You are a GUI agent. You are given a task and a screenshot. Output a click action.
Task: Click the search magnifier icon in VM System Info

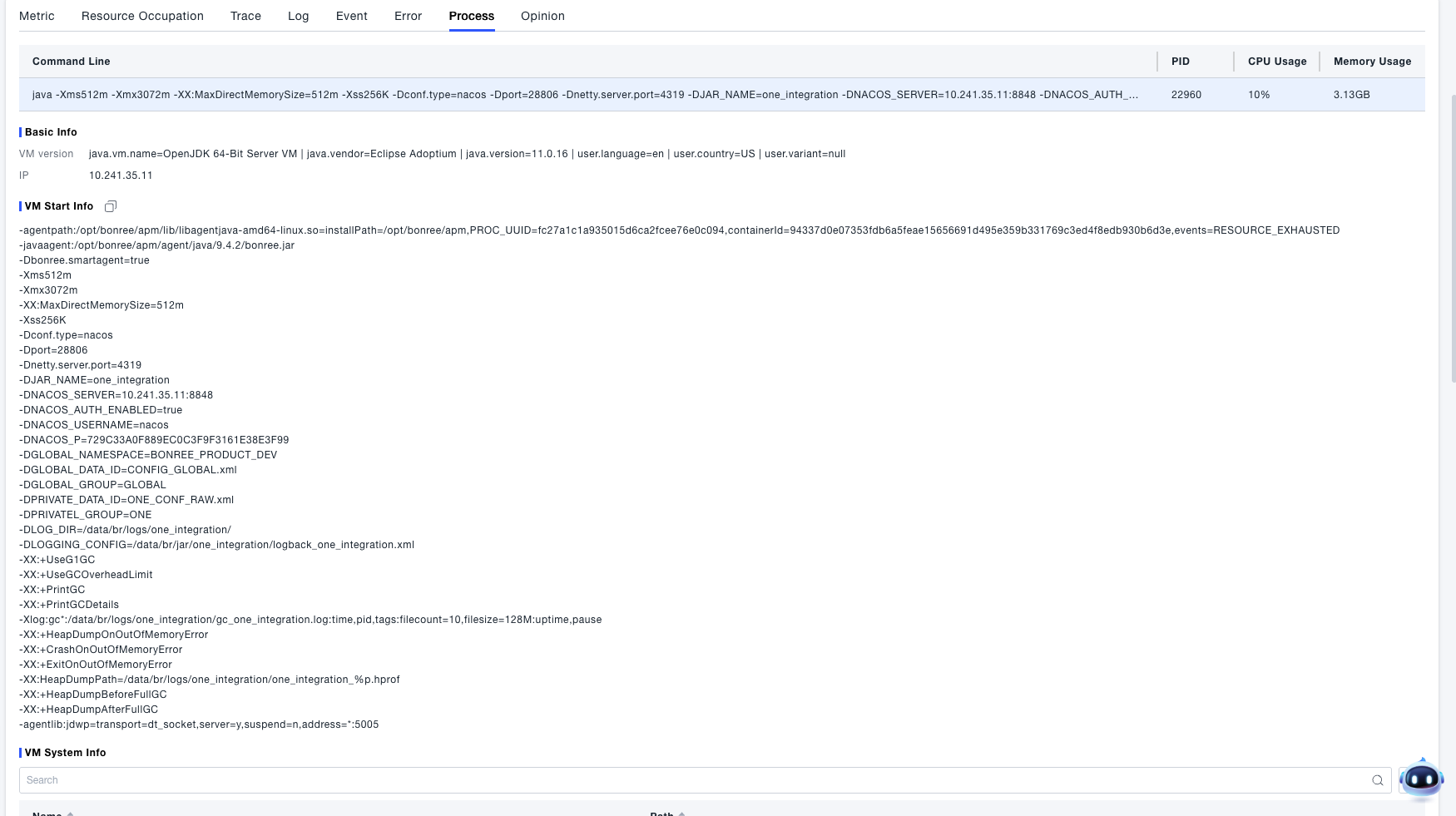tap(1377, 780)
